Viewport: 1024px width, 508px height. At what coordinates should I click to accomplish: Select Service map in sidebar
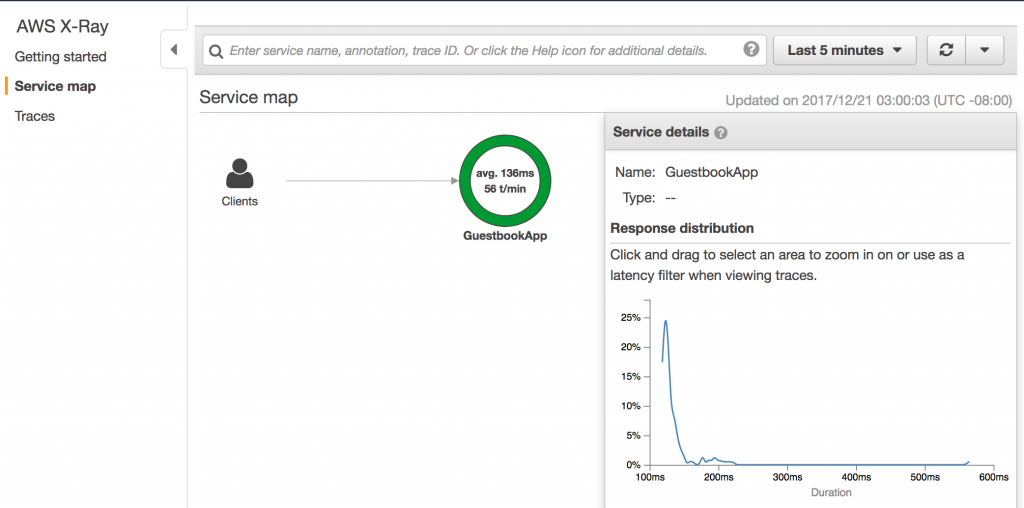pyautogui.click(x=55, y=86)
